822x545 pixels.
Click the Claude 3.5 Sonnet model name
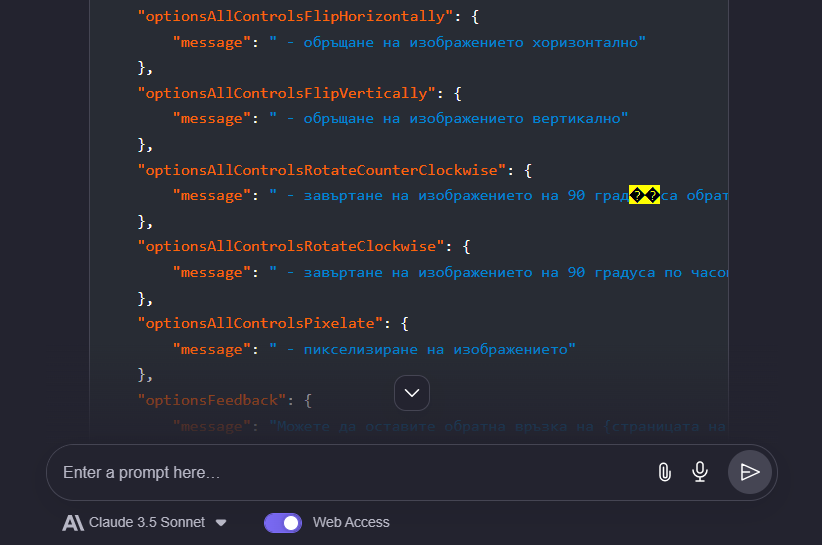(x=147, y=522)
